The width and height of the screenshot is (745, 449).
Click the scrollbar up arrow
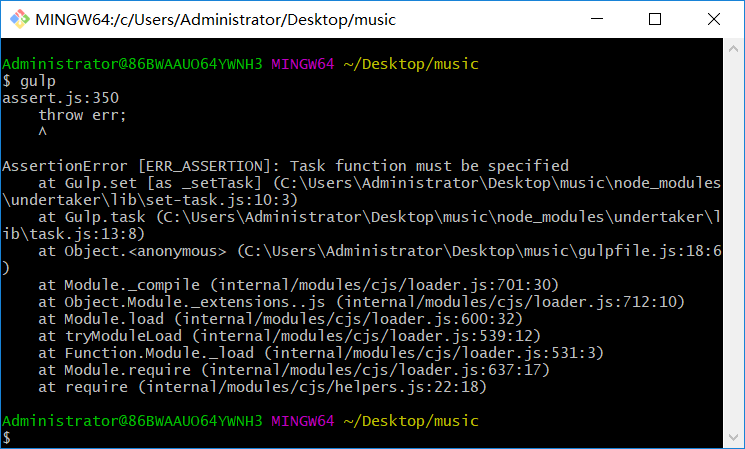[x=733, y=48]
